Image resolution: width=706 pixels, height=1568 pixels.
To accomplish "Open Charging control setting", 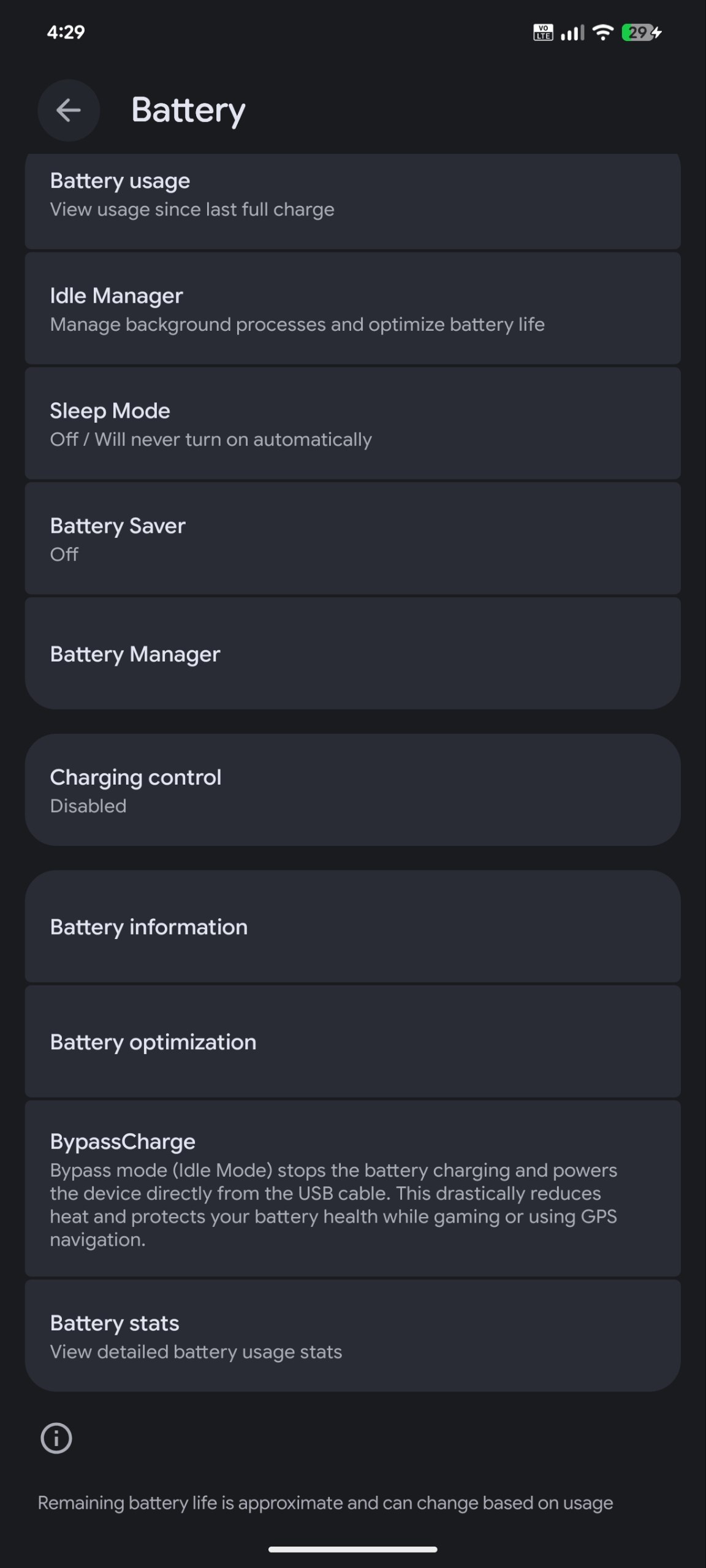I will (353, 790).
